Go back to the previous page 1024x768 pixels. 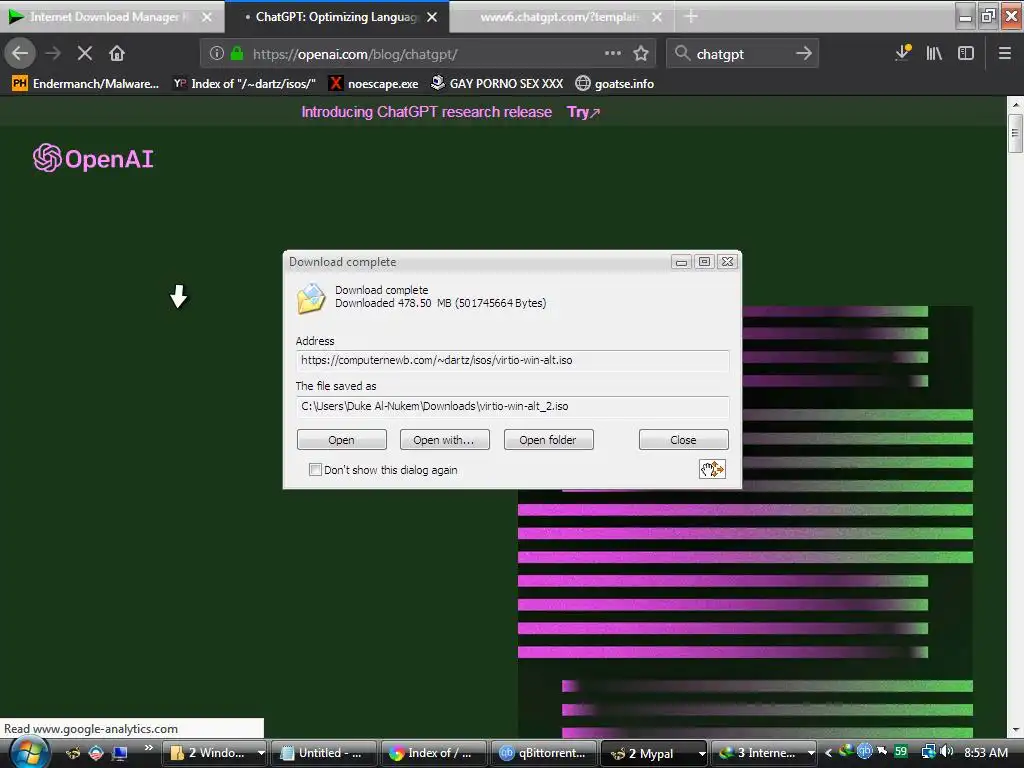[20, 54]
